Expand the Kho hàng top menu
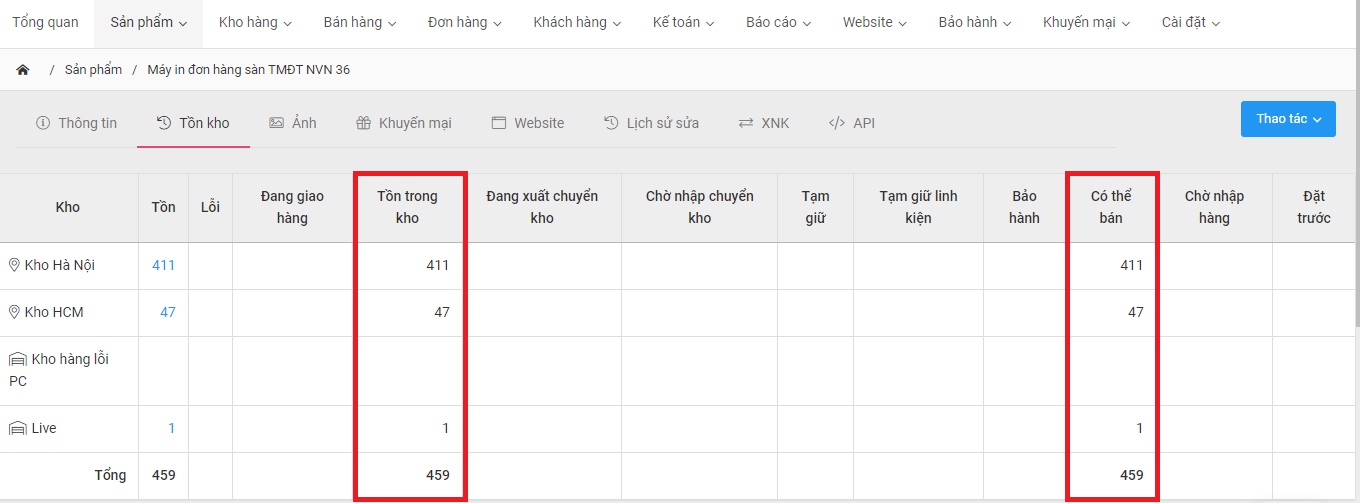Image resolution: width=1360 pixels, height=503 pixels. [x=255, y=22]
